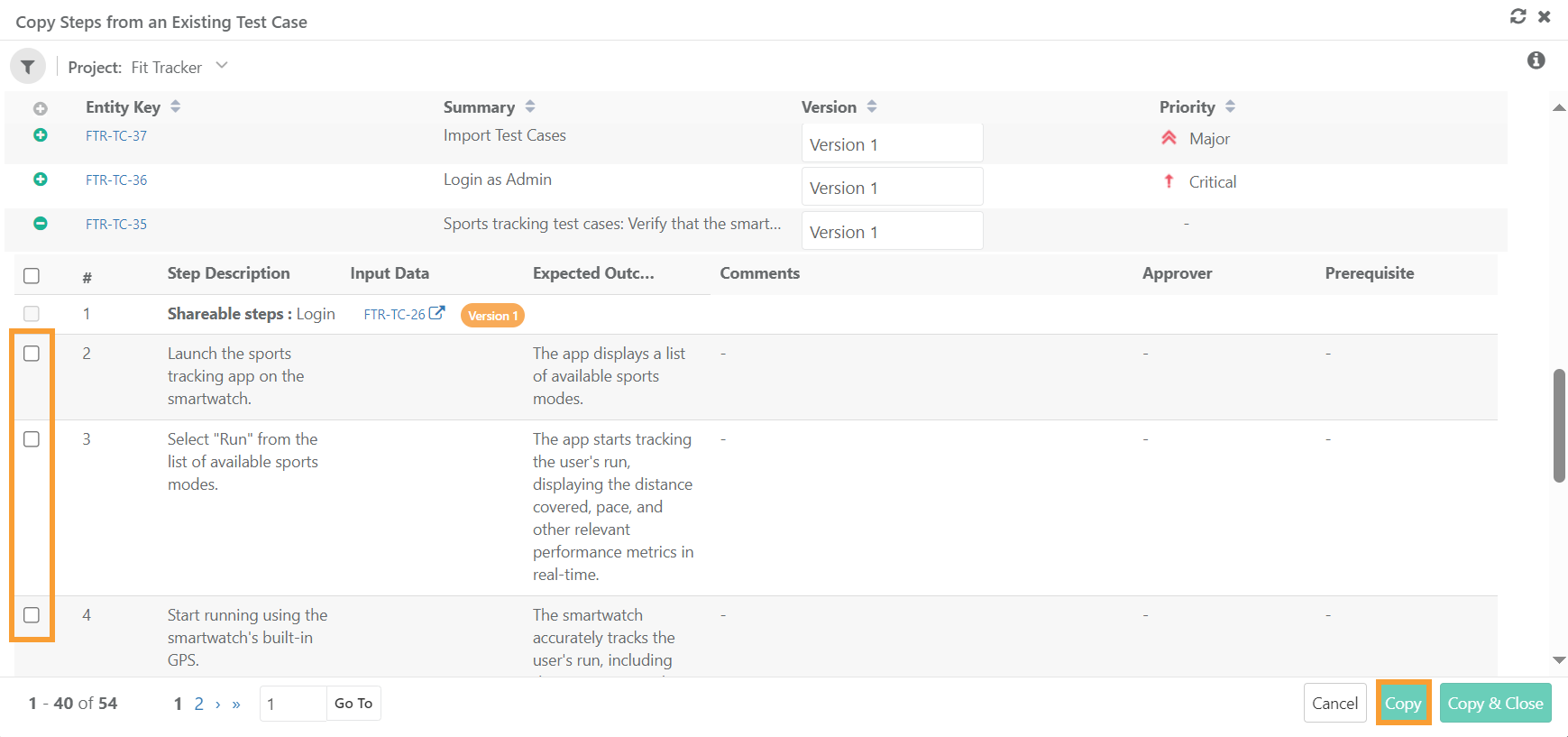Expand test case FTR-TC-37 steps
This screenshot has width=1568, height=737.
point(41,135)
